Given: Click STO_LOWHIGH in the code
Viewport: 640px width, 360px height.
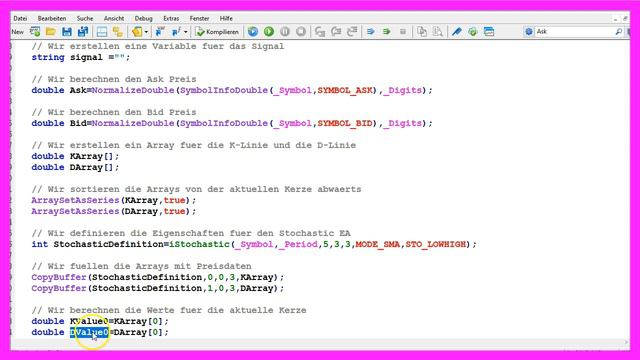Looking at the screenshot, I should [x=436, y=244].
